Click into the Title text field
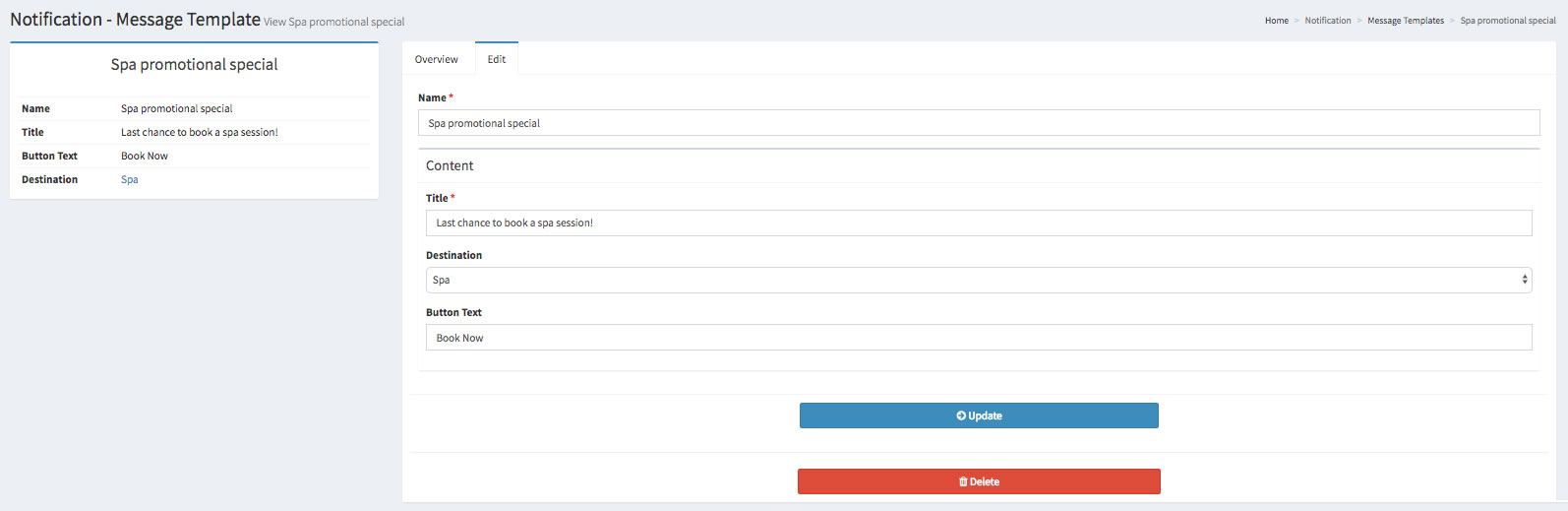This screenshot has width=1568, height=511. pyautogui.click(x=978, y=224)
